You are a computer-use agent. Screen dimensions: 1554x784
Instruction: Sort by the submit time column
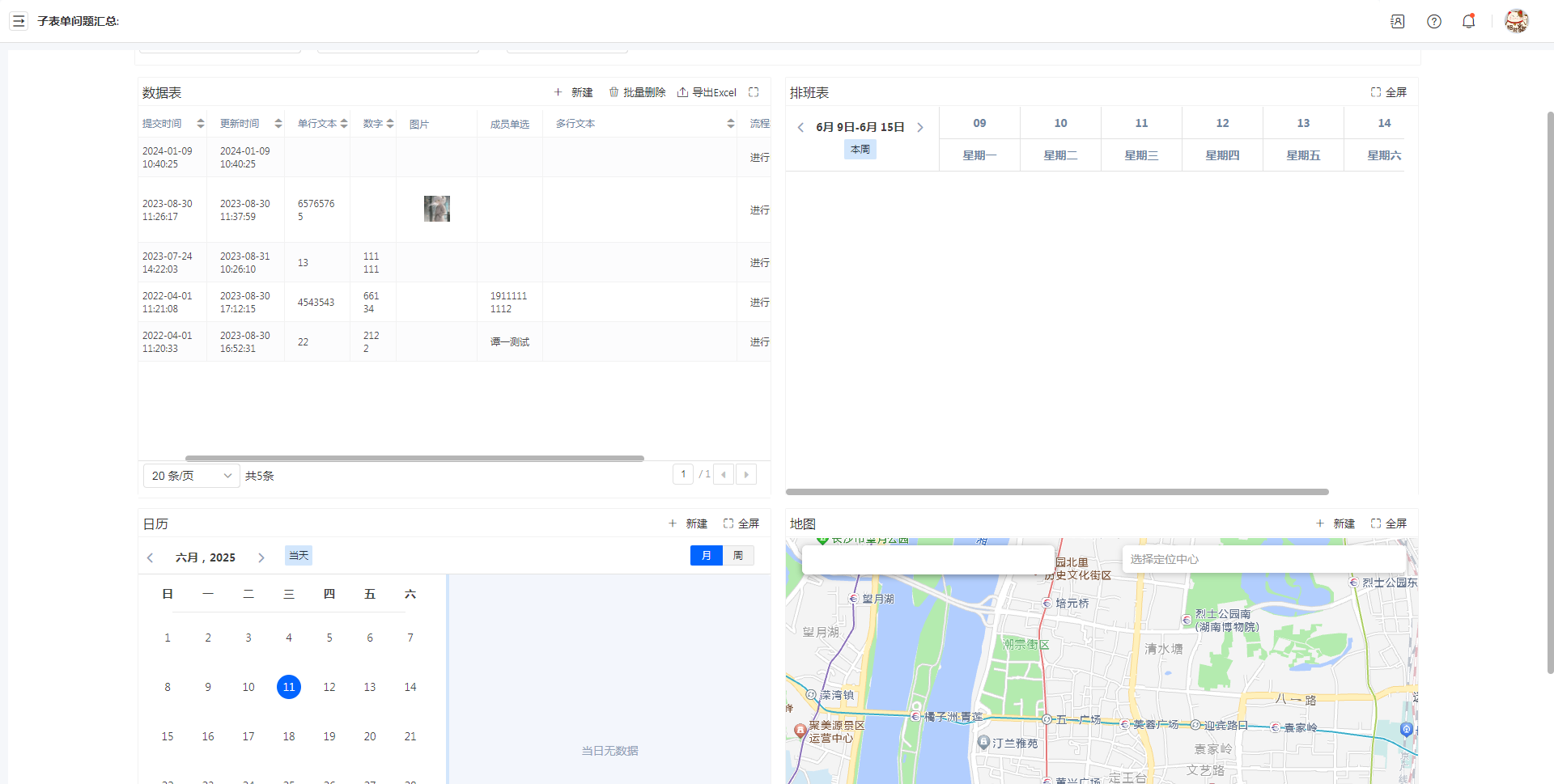pos(200,124)
